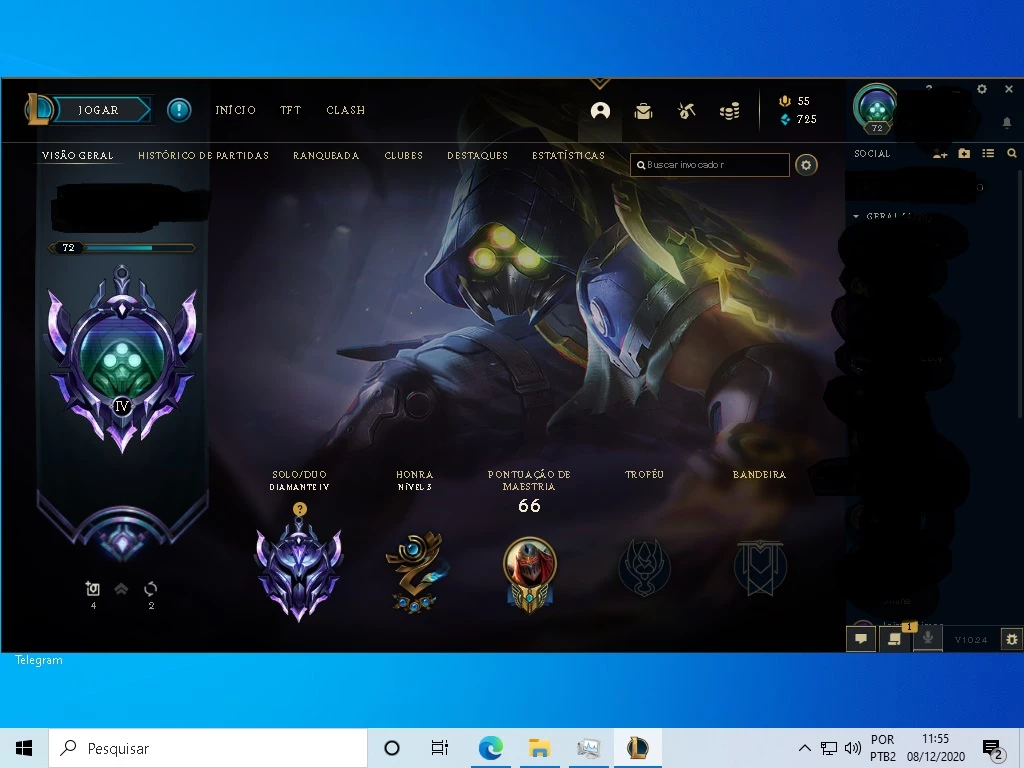The width and height of the screenshot is (1024, 768).
Task: Switch to the RANQUEADA tab
Action: [326, 155]
